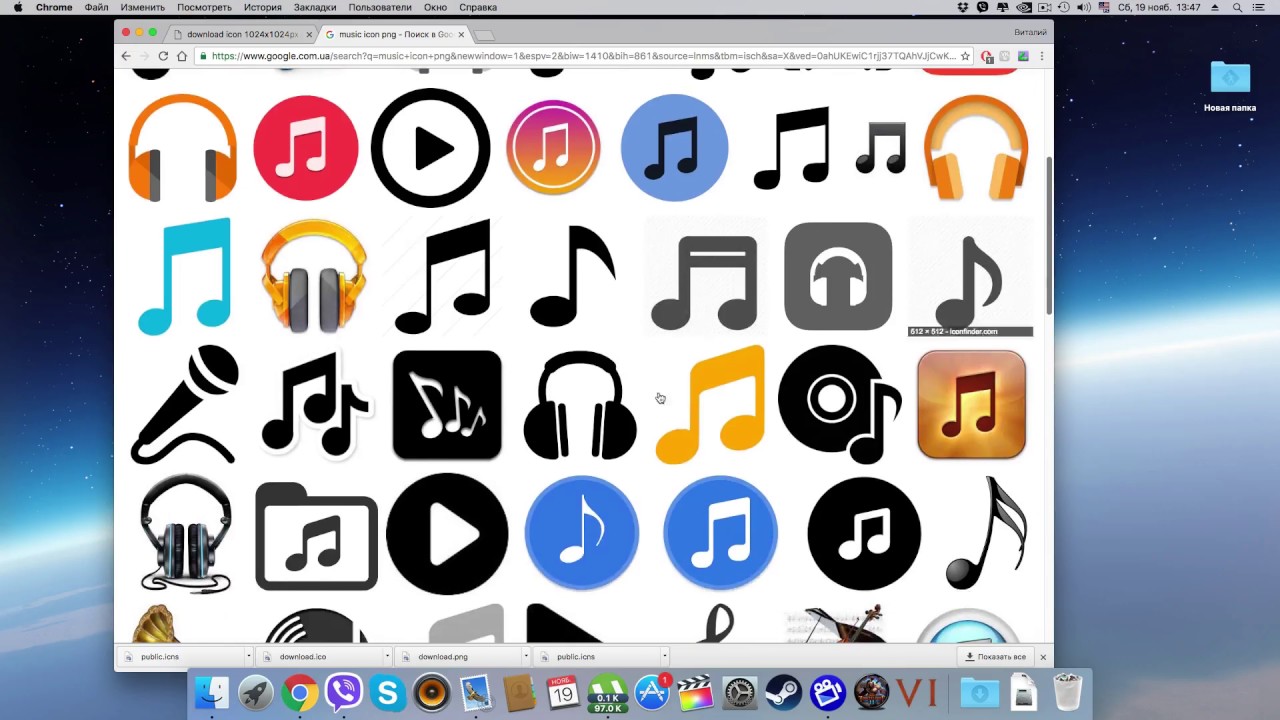Open a new Chrome tab
This screenshot has height=720, width=1280.
pos(484,35)
